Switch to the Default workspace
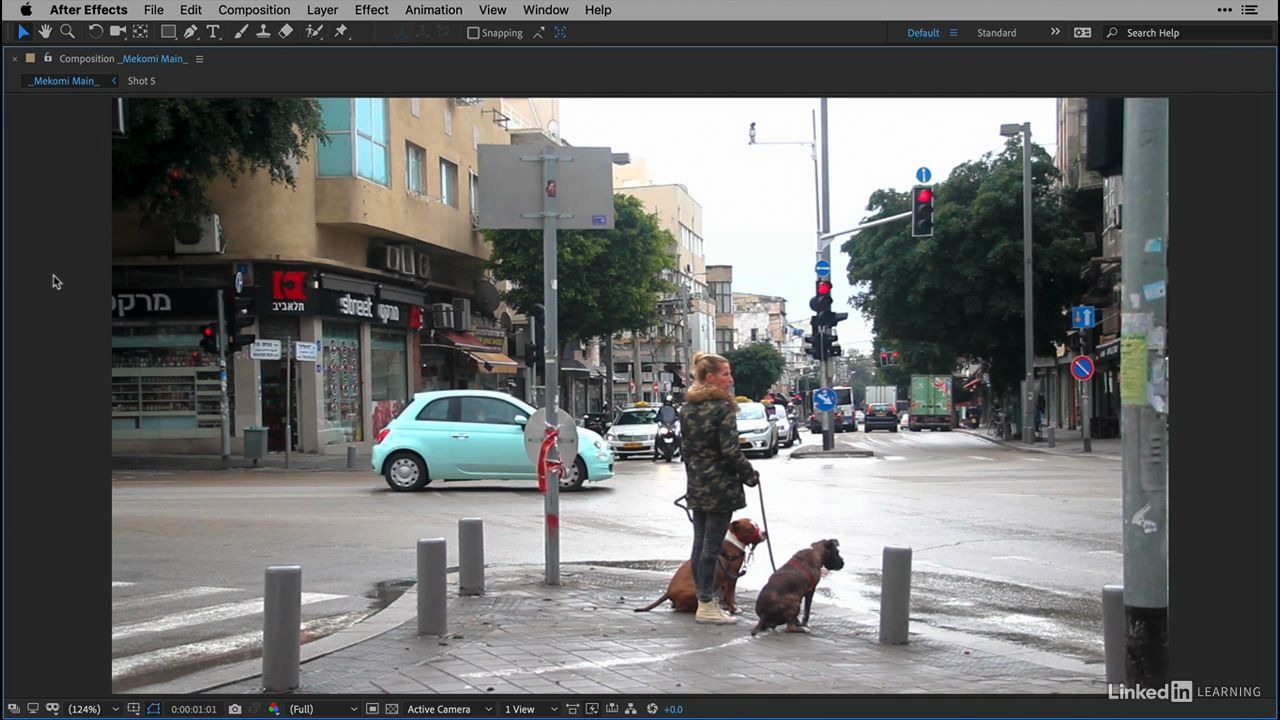Screen dimensions: 1280x720 [x=923, y=33]
